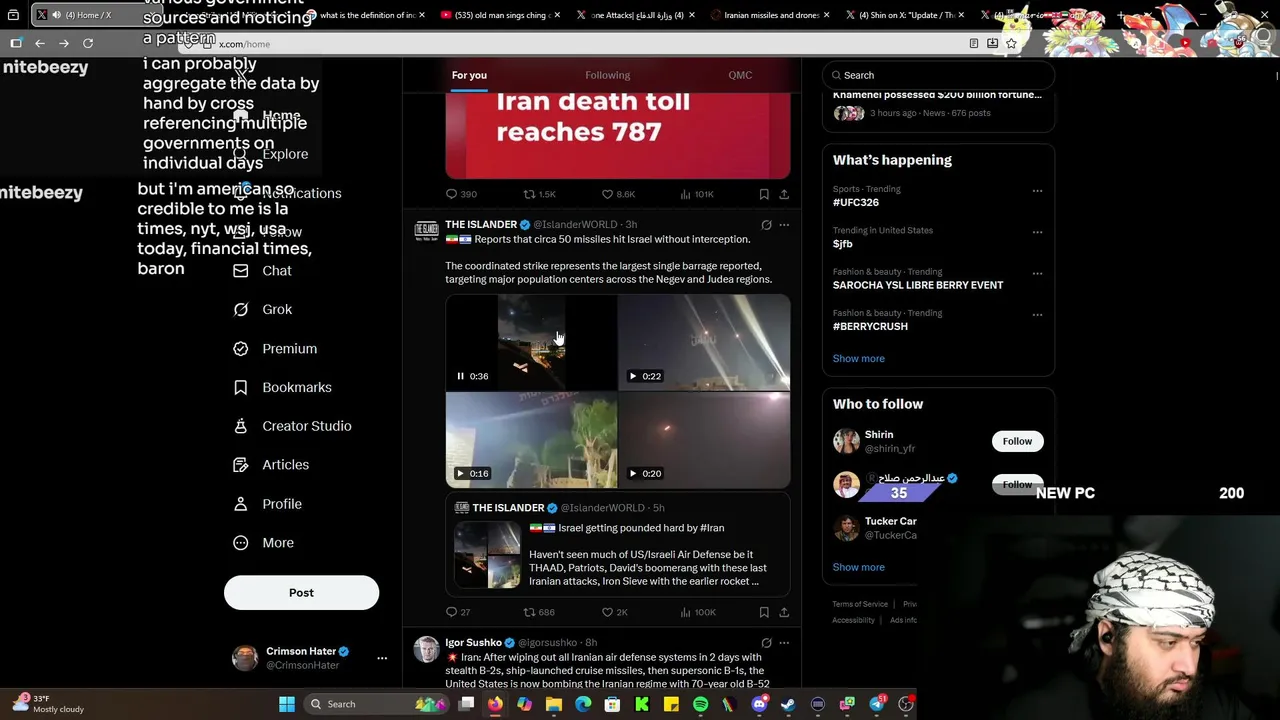This screenshot has height=720, width=1280.
Task: Play the 0:16 video
Action: click(x=460, y=473)
